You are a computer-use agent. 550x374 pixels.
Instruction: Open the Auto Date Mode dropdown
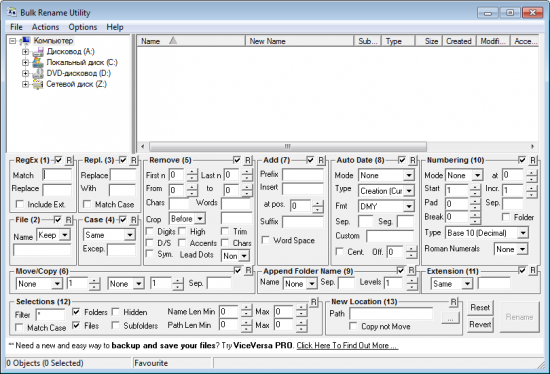pyautogui.click(x=409, y=175)
